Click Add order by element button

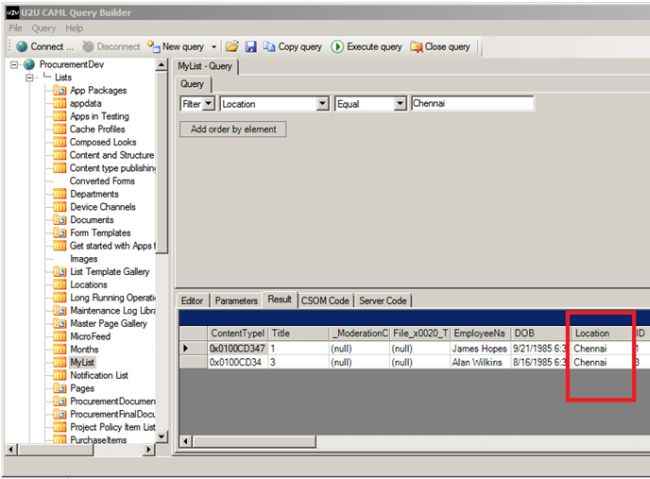[233, 129]
